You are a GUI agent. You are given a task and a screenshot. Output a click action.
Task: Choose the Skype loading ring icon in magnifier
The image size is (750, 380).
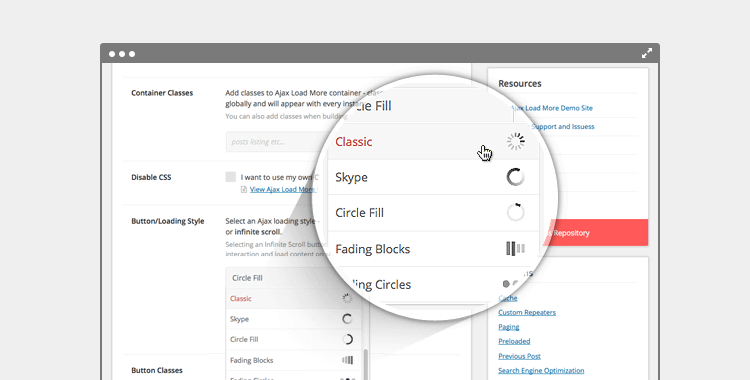coord(516,177)
